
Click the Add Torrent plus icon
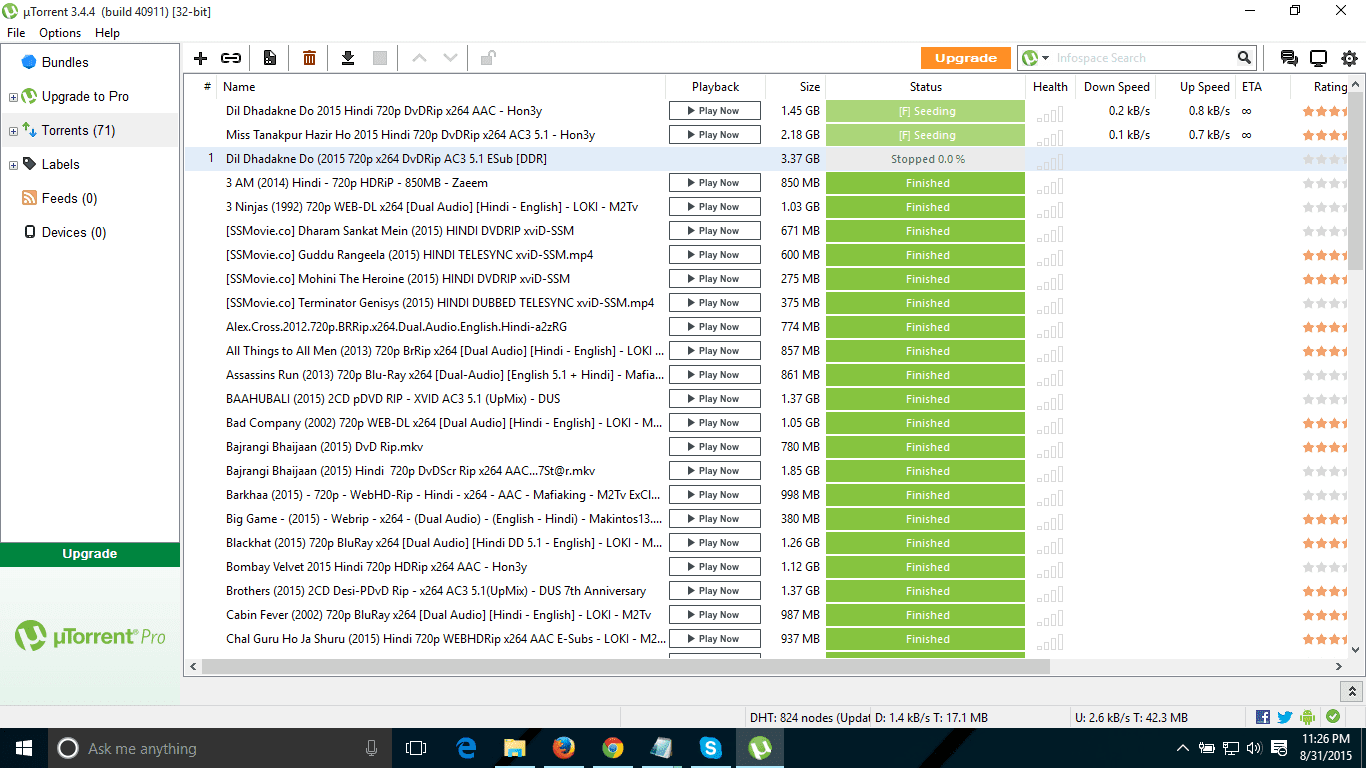[x=200, y=58]
